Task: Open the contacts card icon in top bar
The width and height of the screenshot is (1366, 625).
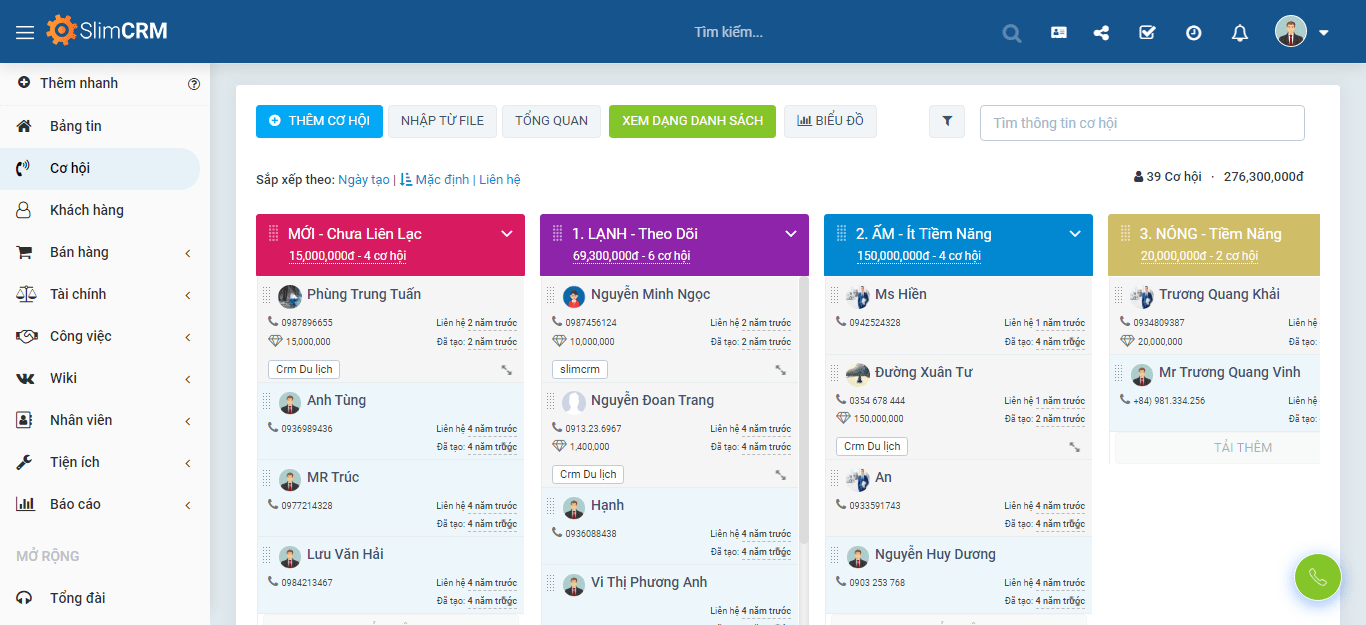Action: [x=1057, y=32]
